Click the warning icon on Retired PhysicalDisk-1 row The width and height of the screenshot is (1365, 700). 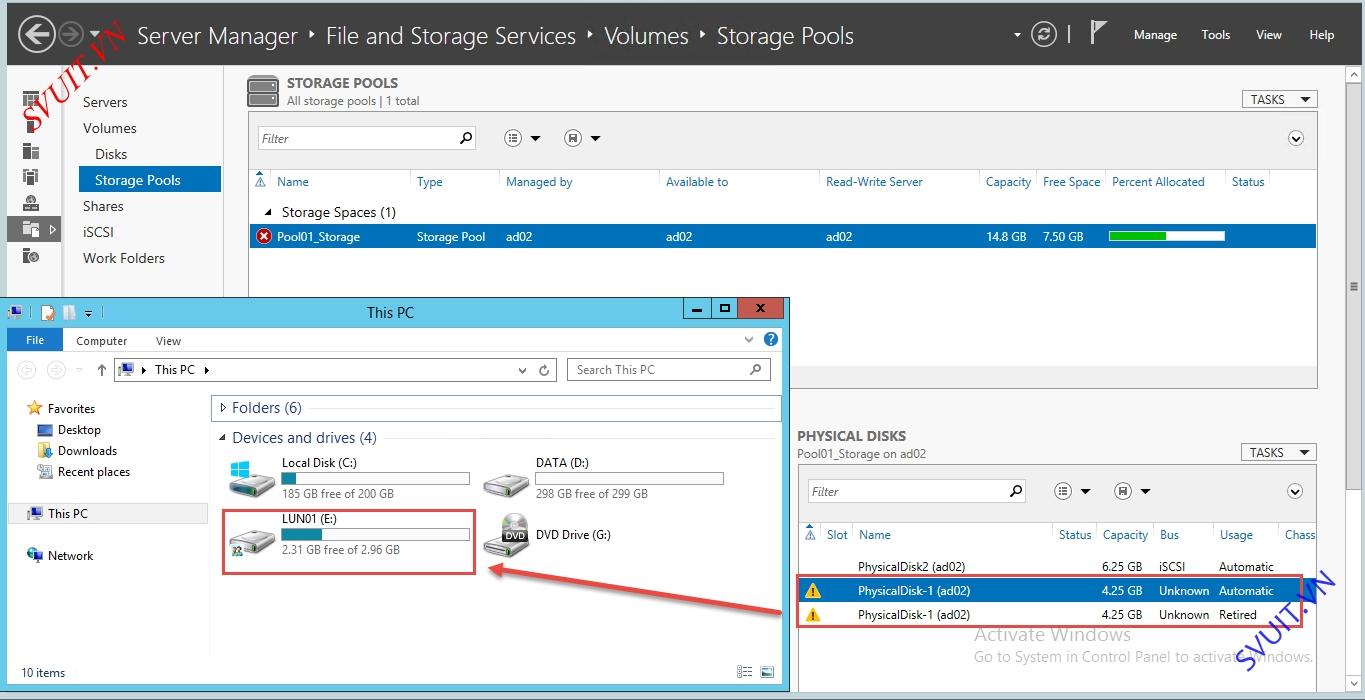point(812,615)
